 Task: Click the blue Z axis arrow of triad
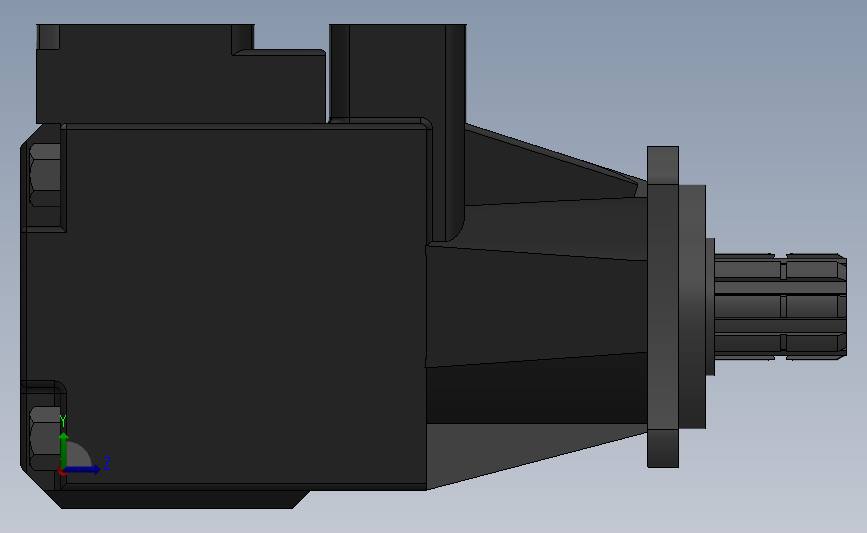coord(83,469)
